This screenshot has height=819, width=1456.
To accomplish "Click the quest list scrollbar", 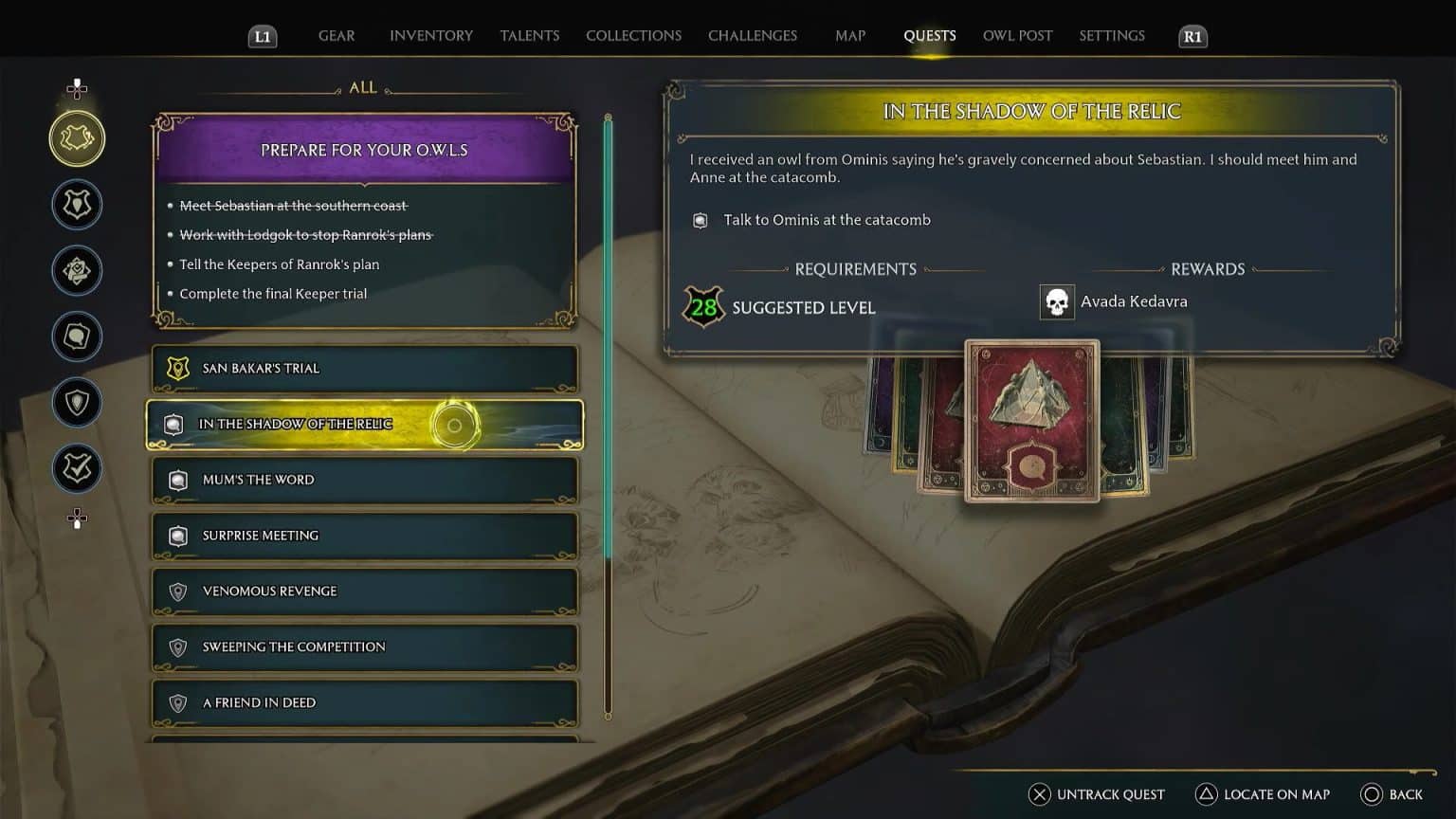I will [x=608, y=416].
